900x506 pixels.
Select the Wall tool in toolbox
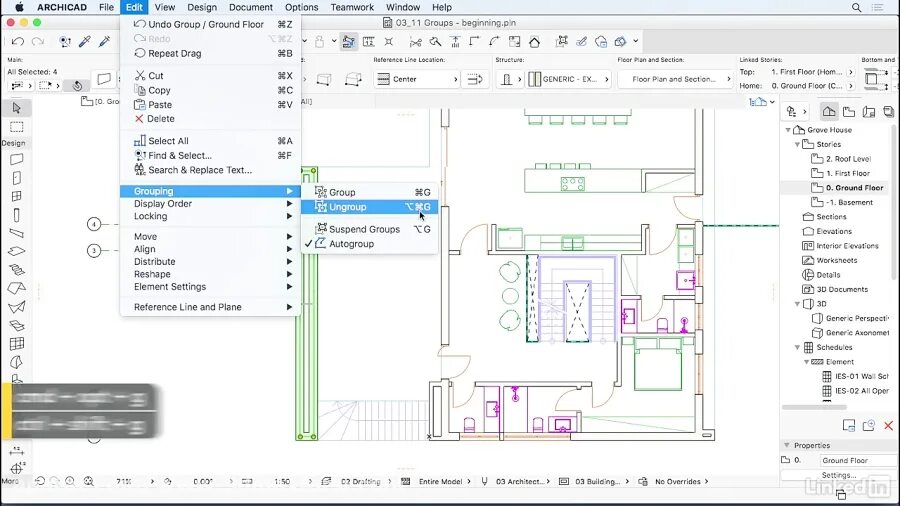[x=17, y=159]
